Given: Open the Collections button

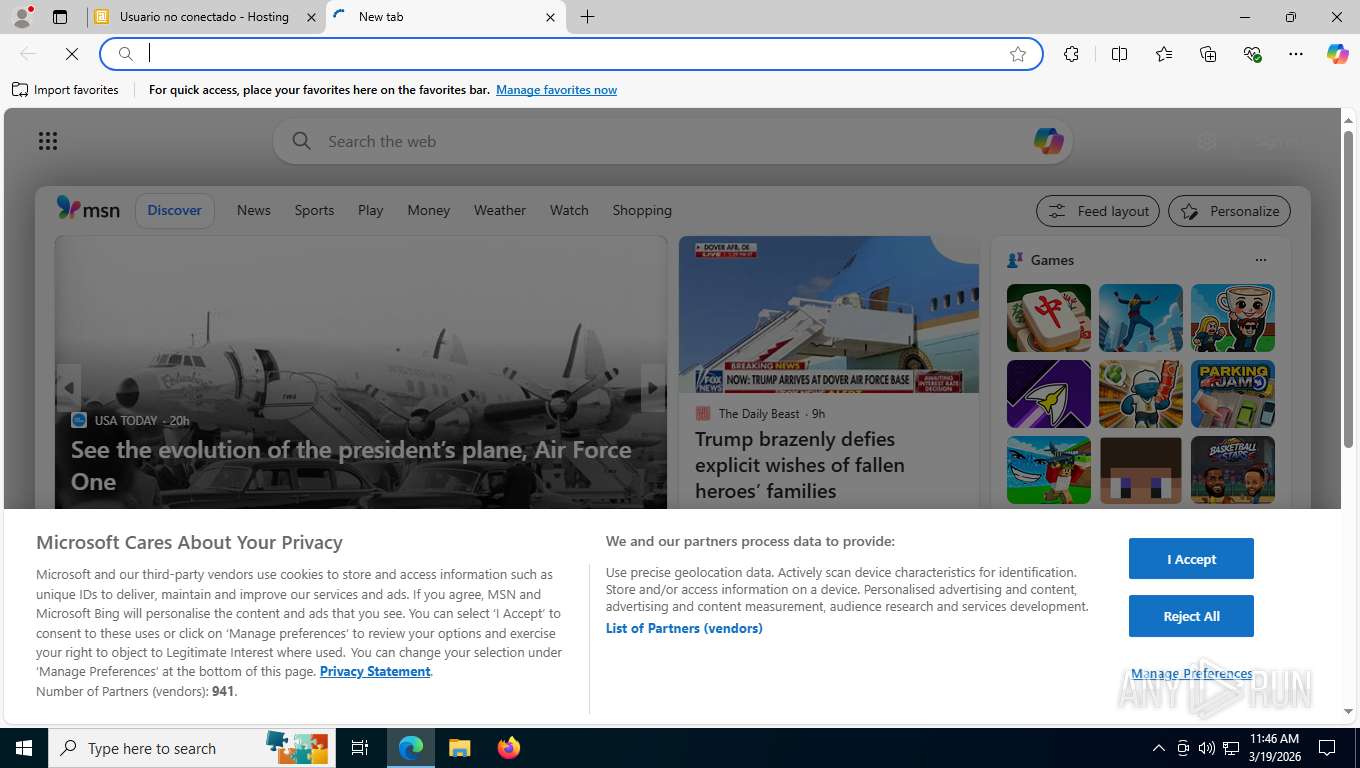Looking at the screenshot, I should [1208, 54].
